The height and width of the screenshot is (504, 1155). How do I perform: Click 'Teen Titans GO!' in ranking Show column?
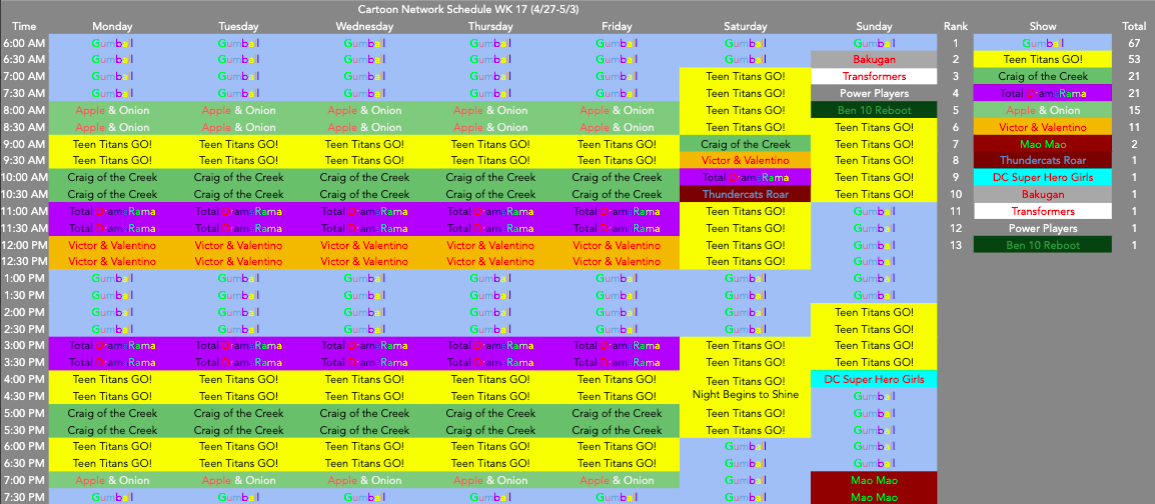pos(1042,59)
